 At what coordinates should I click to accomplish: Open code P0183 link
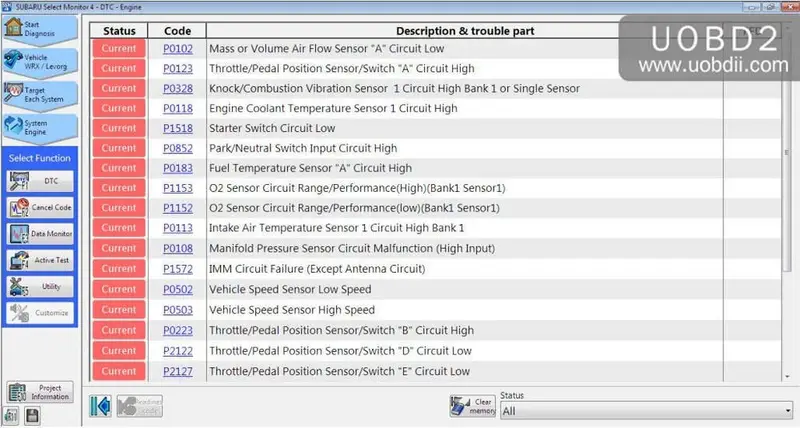coord(178,168)
